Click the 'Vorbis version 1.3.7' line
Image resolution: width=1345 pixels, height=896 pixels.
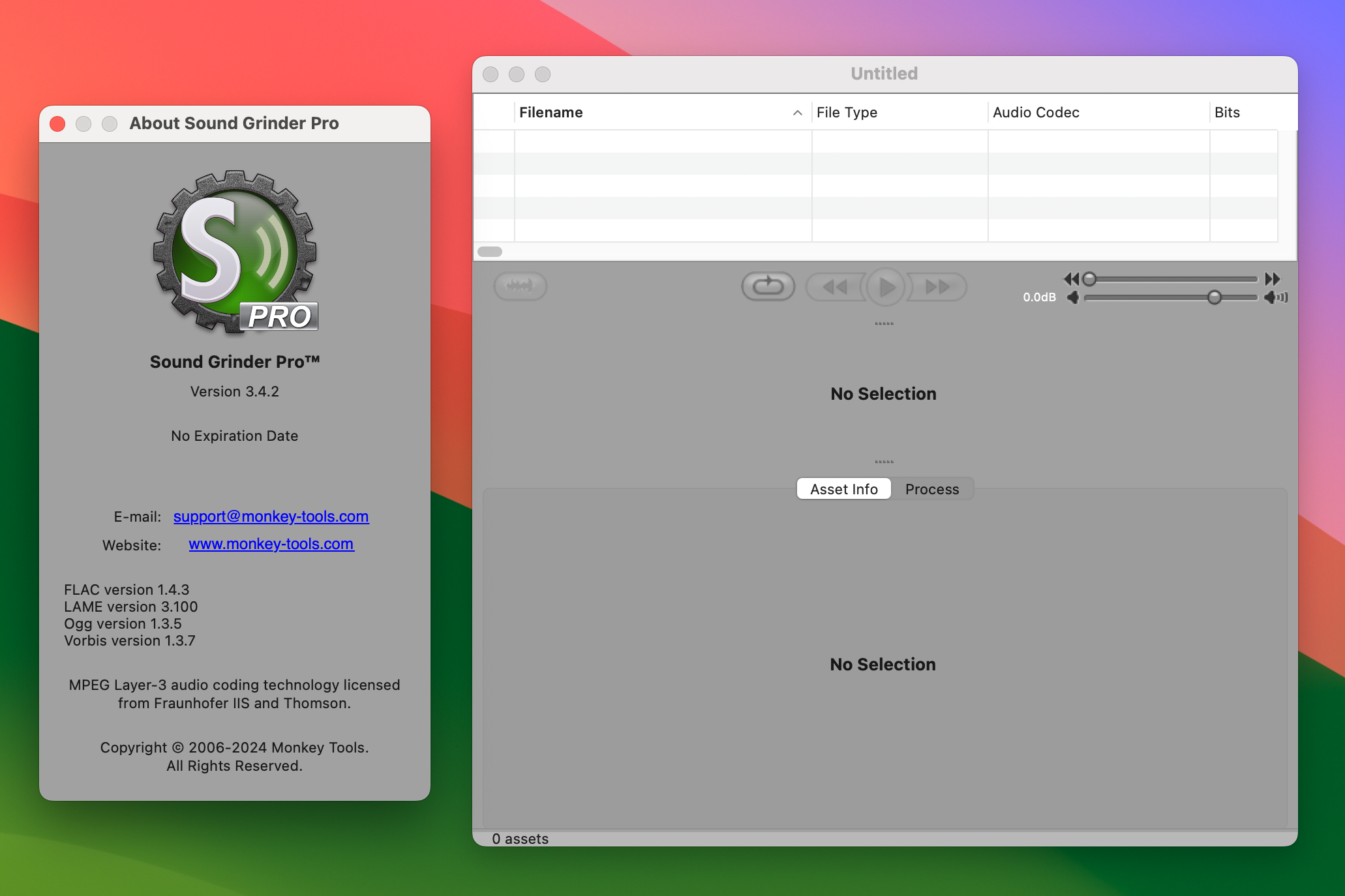[x=129, y=640]
